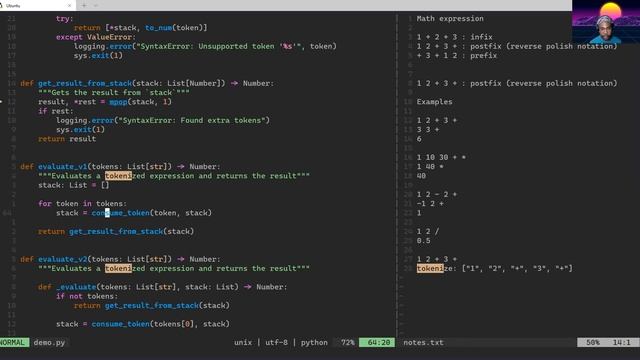Screen dimensions: 640x360
Task: Click the 'Found extra tokens' logging.error line
Action: pos(163,120)
